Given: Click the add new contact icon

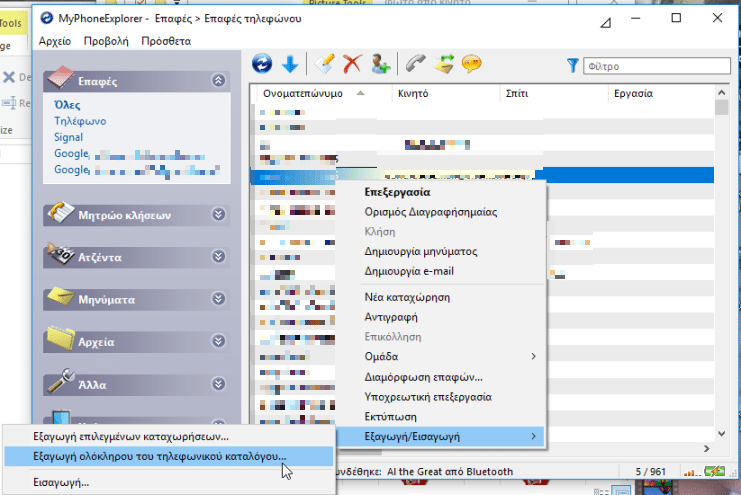Looking at the screenshot, I should click(x=380, y=64).
